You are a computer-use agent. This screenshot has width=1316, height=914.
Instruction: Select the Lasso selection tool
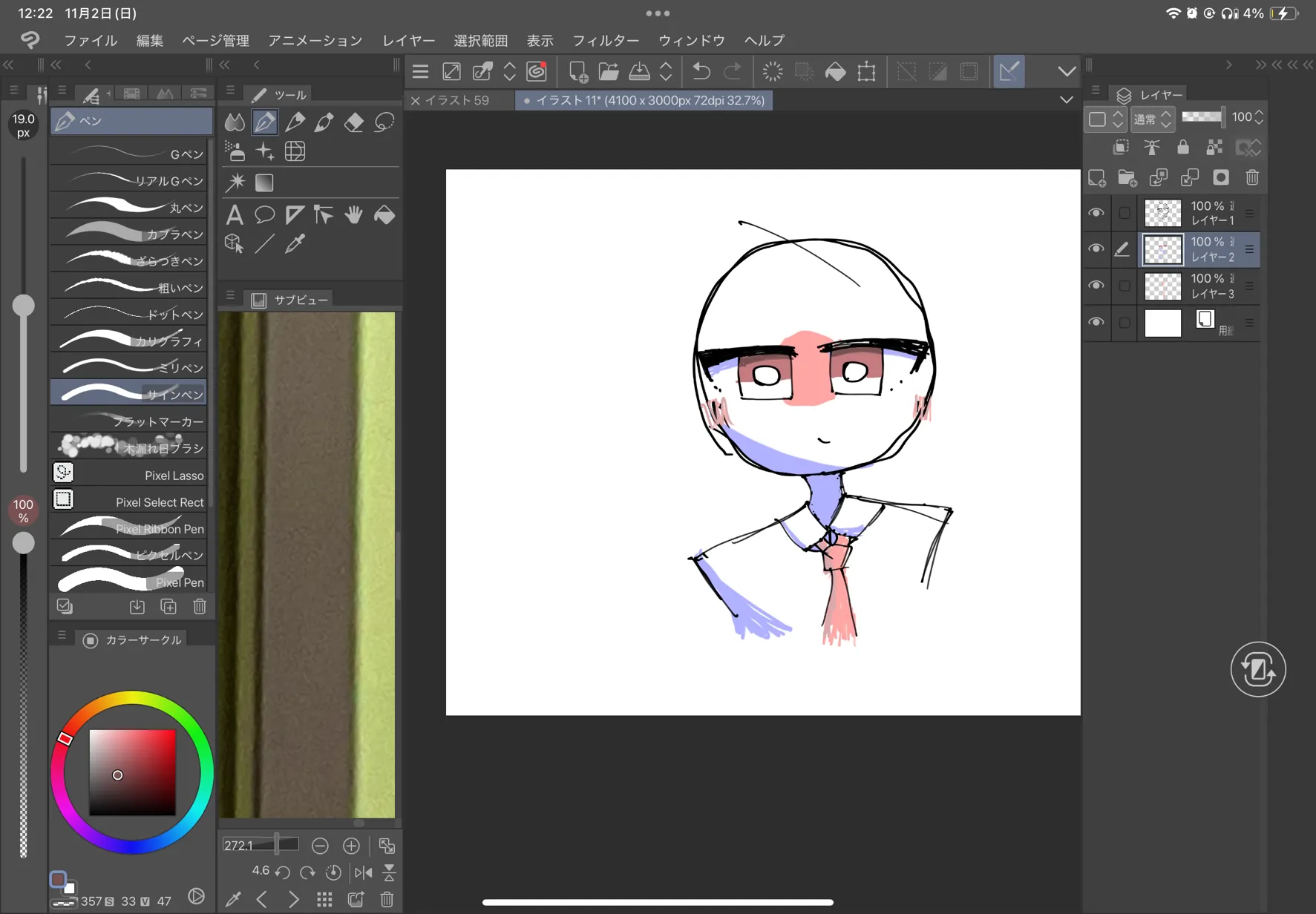pyautogui.click(x=384, y=122)
